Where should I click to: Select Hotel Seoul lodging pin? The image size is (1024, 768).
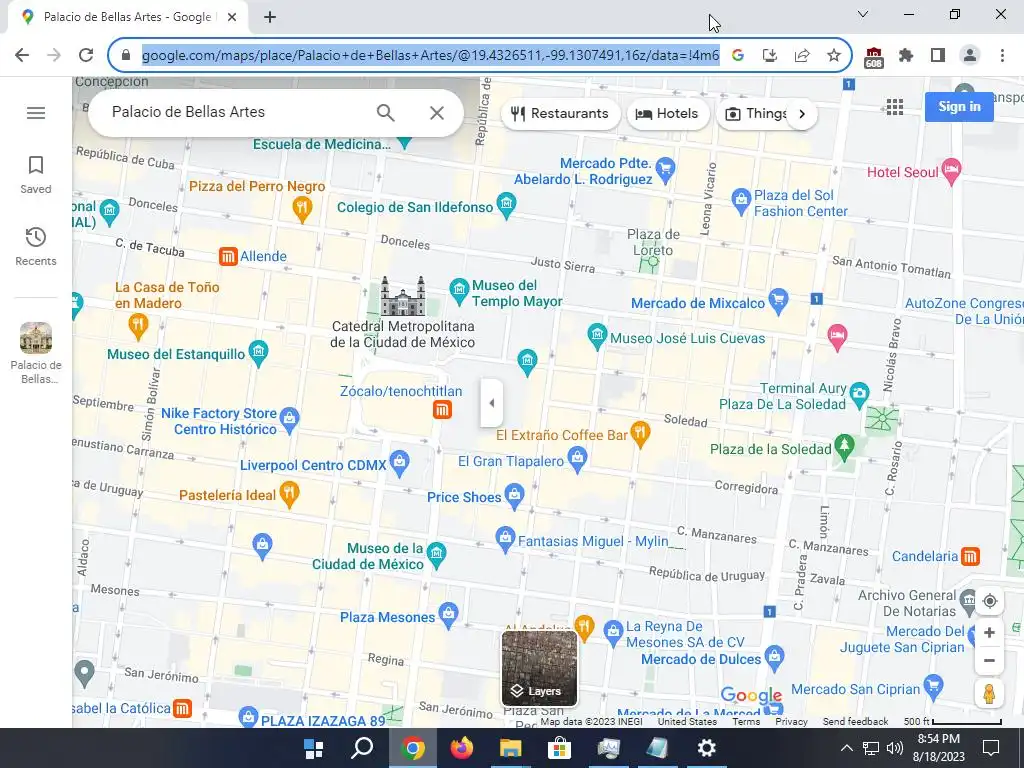(x=952, y=170)
